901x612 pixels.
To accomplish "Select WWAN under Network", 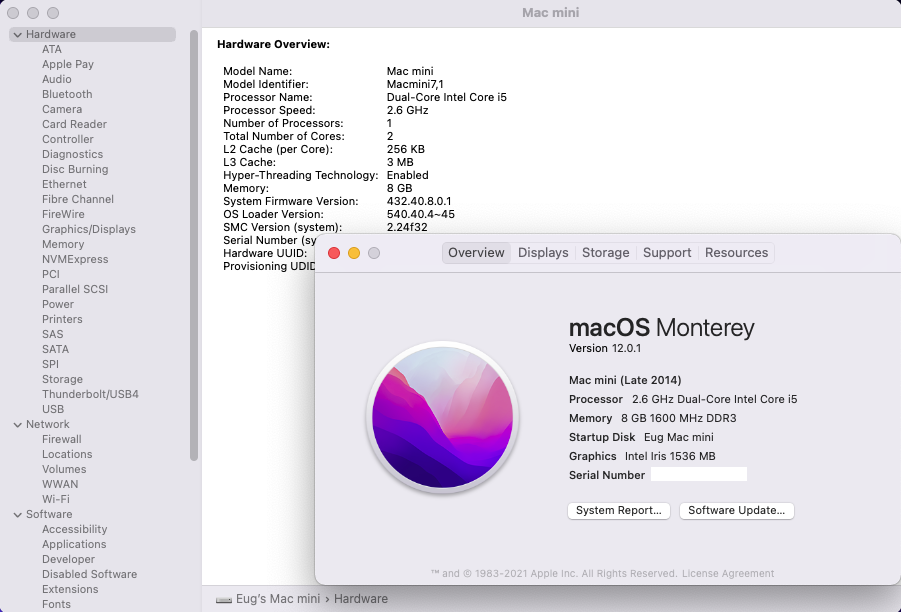I will coord(60,484).
